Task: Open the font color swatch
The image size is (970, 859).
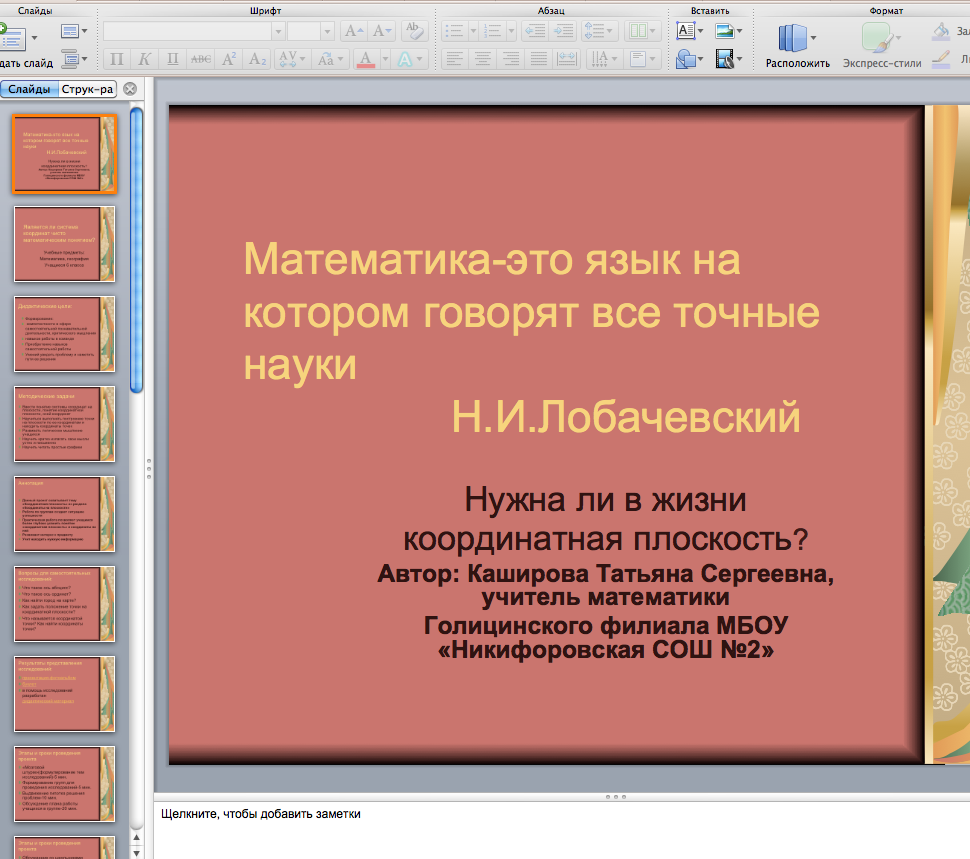Action: [367, 59]
